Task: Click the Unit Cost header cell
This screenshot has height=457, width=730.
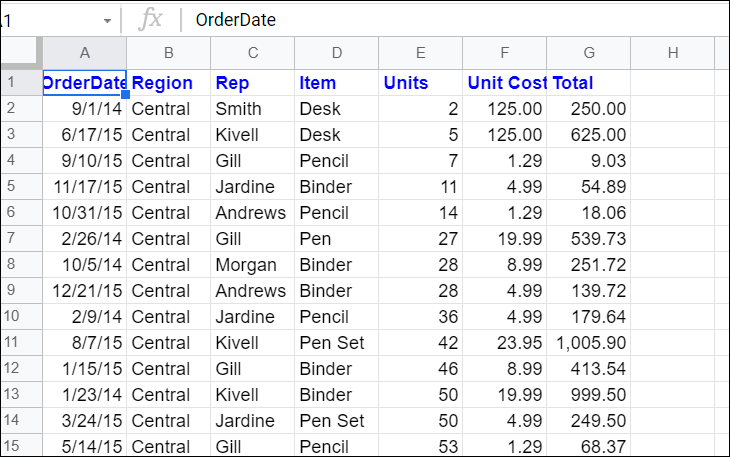Action: [505, 83]
